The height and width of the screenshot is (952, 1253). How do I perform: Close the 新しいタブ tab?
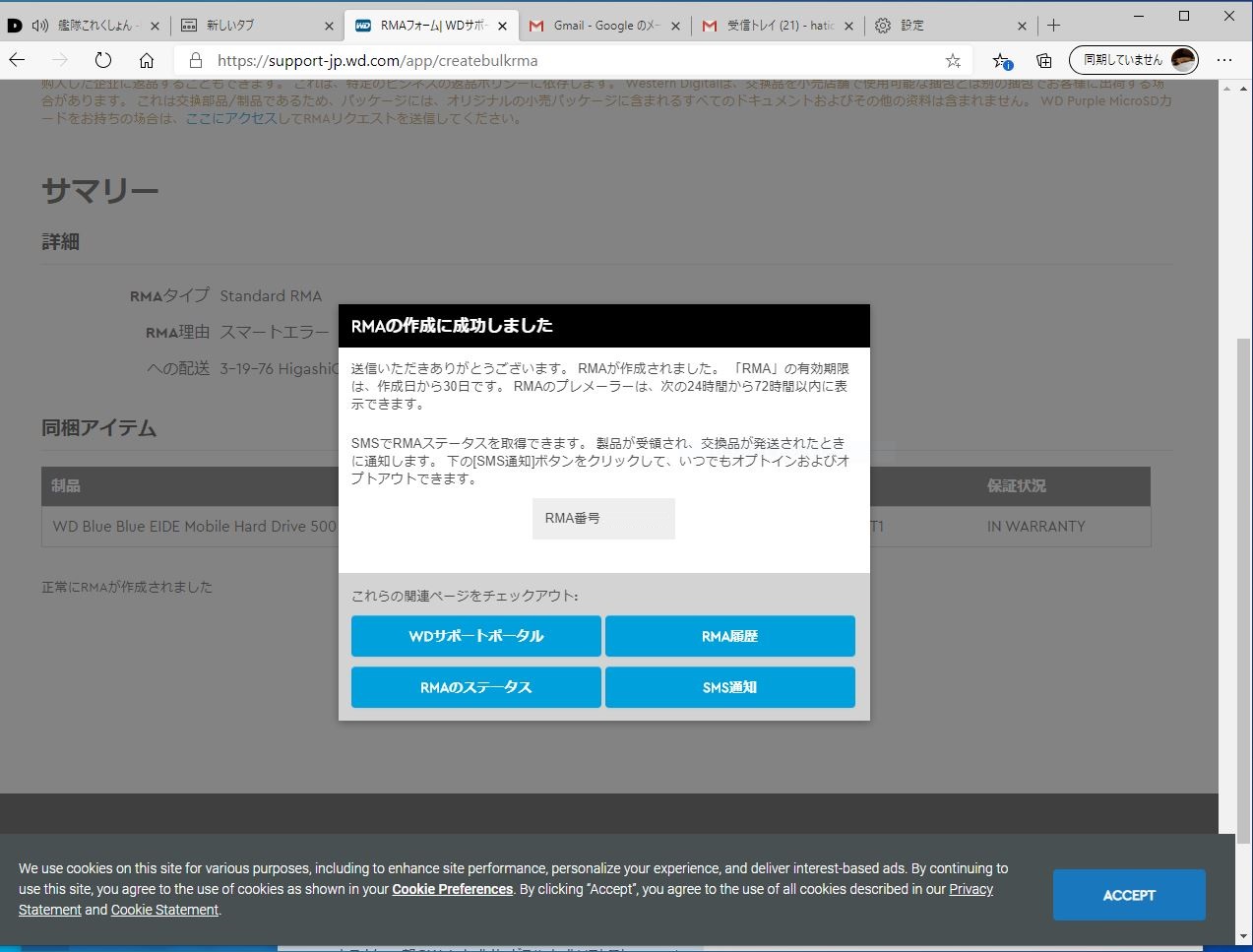pyautogui.click(x=329, y=26)
